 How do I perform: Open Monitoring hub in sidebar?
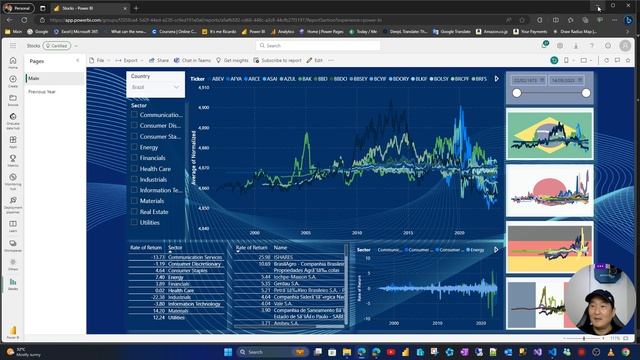(13, 181)
